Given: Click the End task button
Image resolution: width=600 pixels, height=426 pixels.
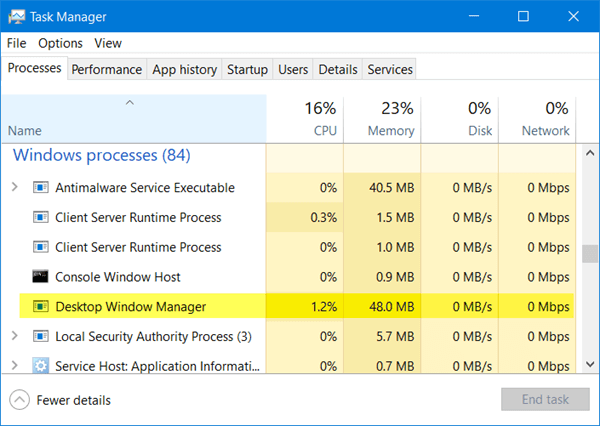Looking at the screenshot, I should click(543, 400).
